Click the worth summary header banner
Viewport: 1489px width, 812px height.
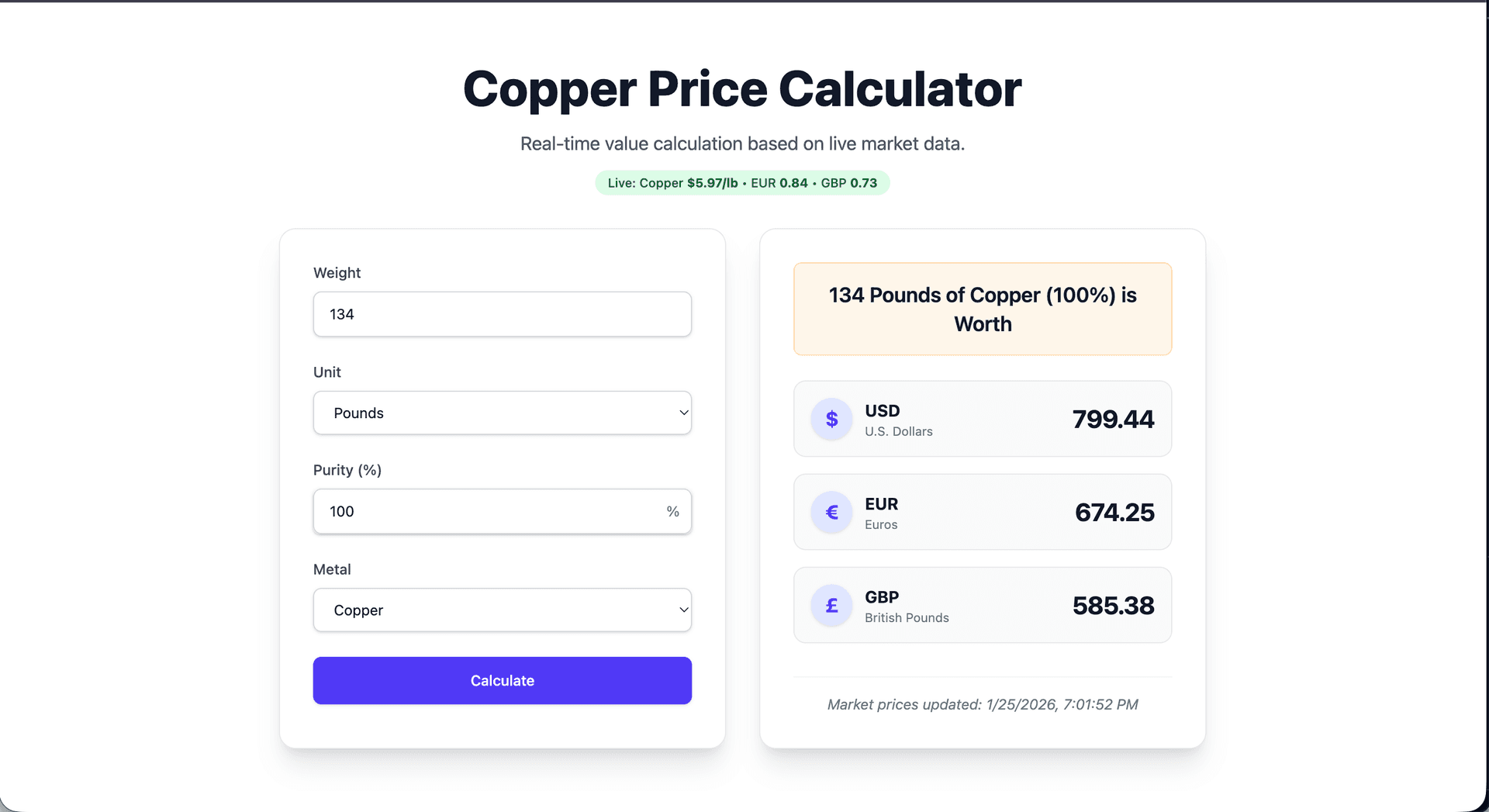point(982,309)
